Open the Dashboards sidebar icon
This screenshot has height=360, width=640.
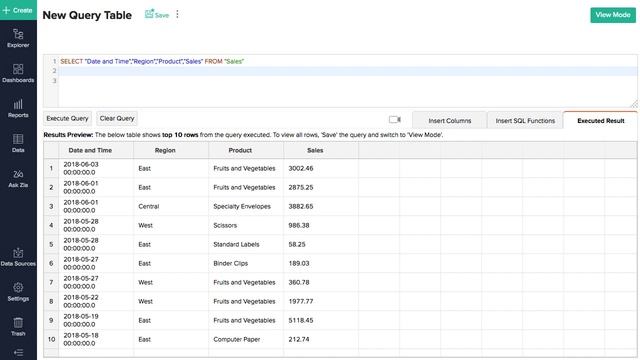[x=18, y=73]
